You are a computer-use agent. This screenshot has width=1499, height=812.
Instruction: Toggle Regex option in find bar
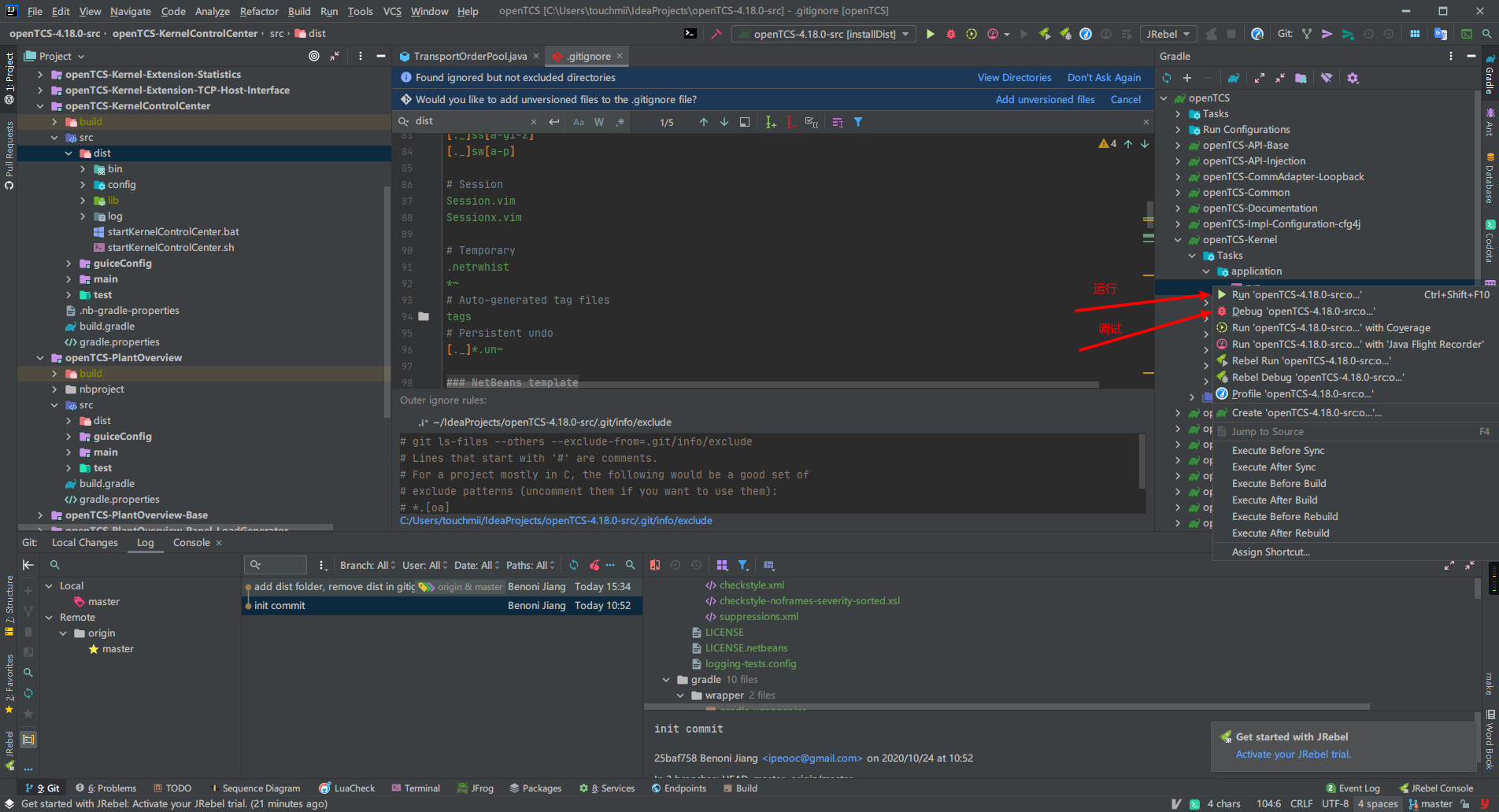click(x=620, y=122)
